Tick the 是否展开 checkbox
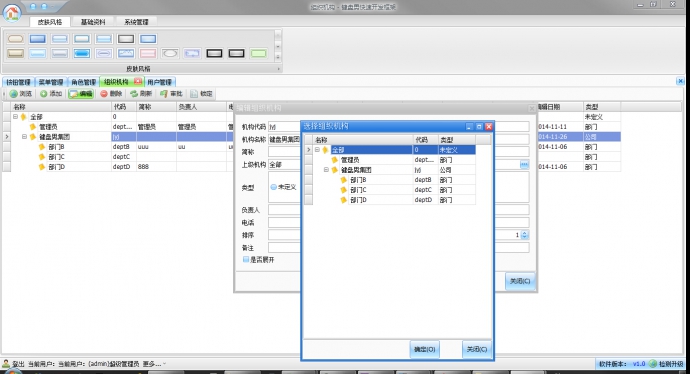The height and width of the screenshot is (374, 690). [x=246, y=260]
